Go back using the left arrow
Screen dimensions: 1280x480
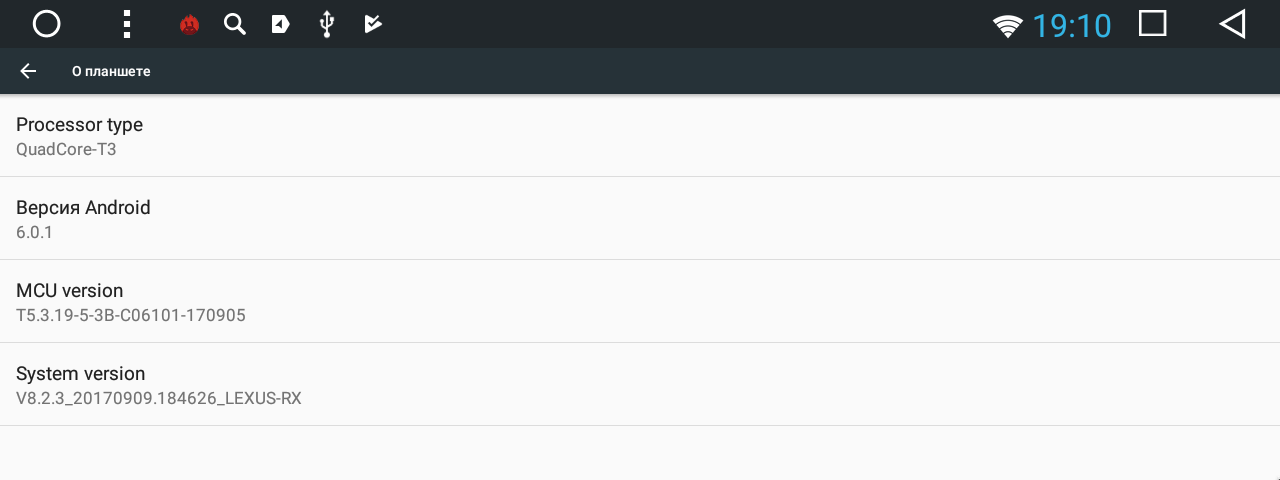point(28,71)
